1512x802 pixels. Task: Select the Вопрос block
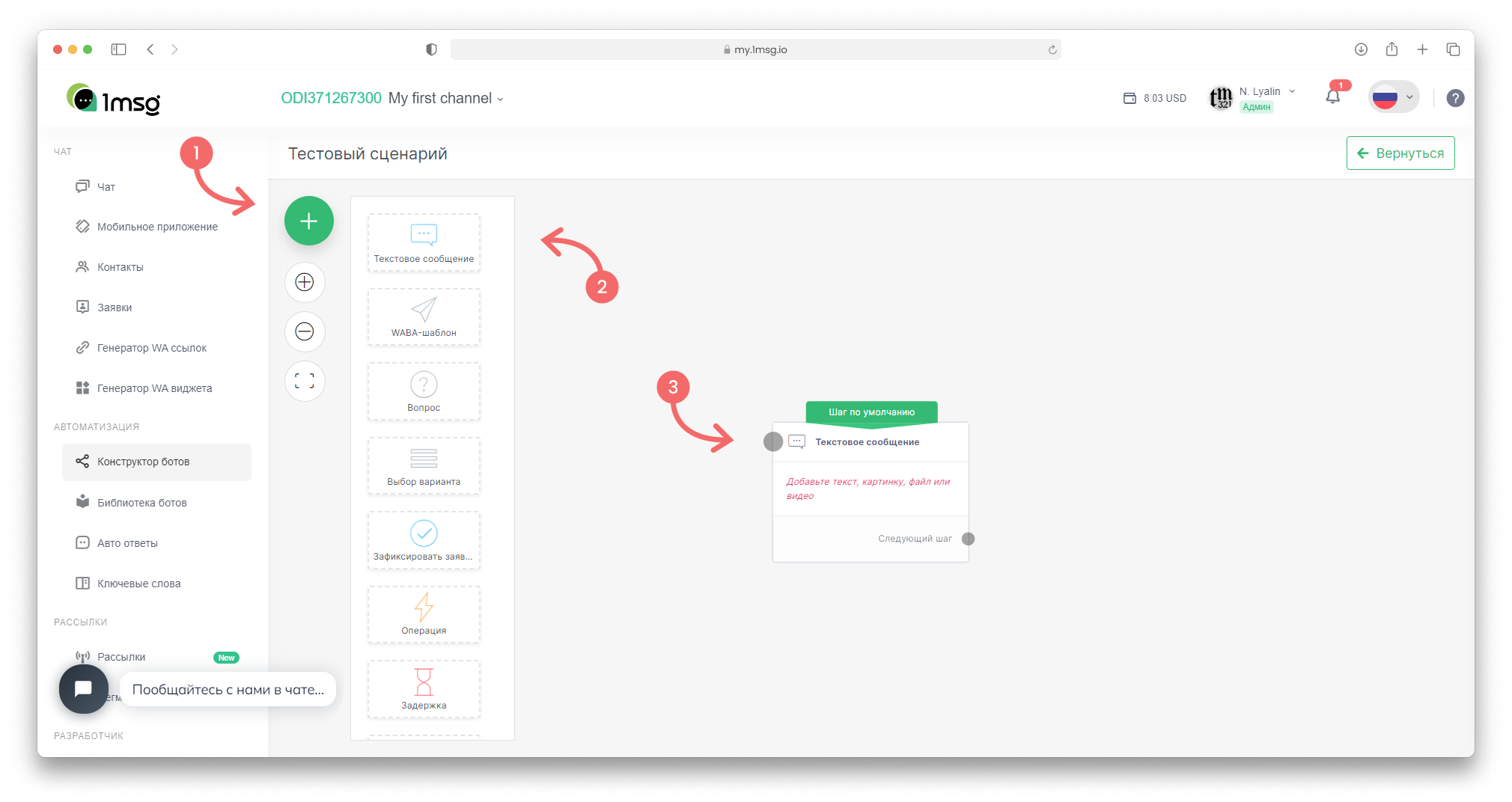(424, 392)
